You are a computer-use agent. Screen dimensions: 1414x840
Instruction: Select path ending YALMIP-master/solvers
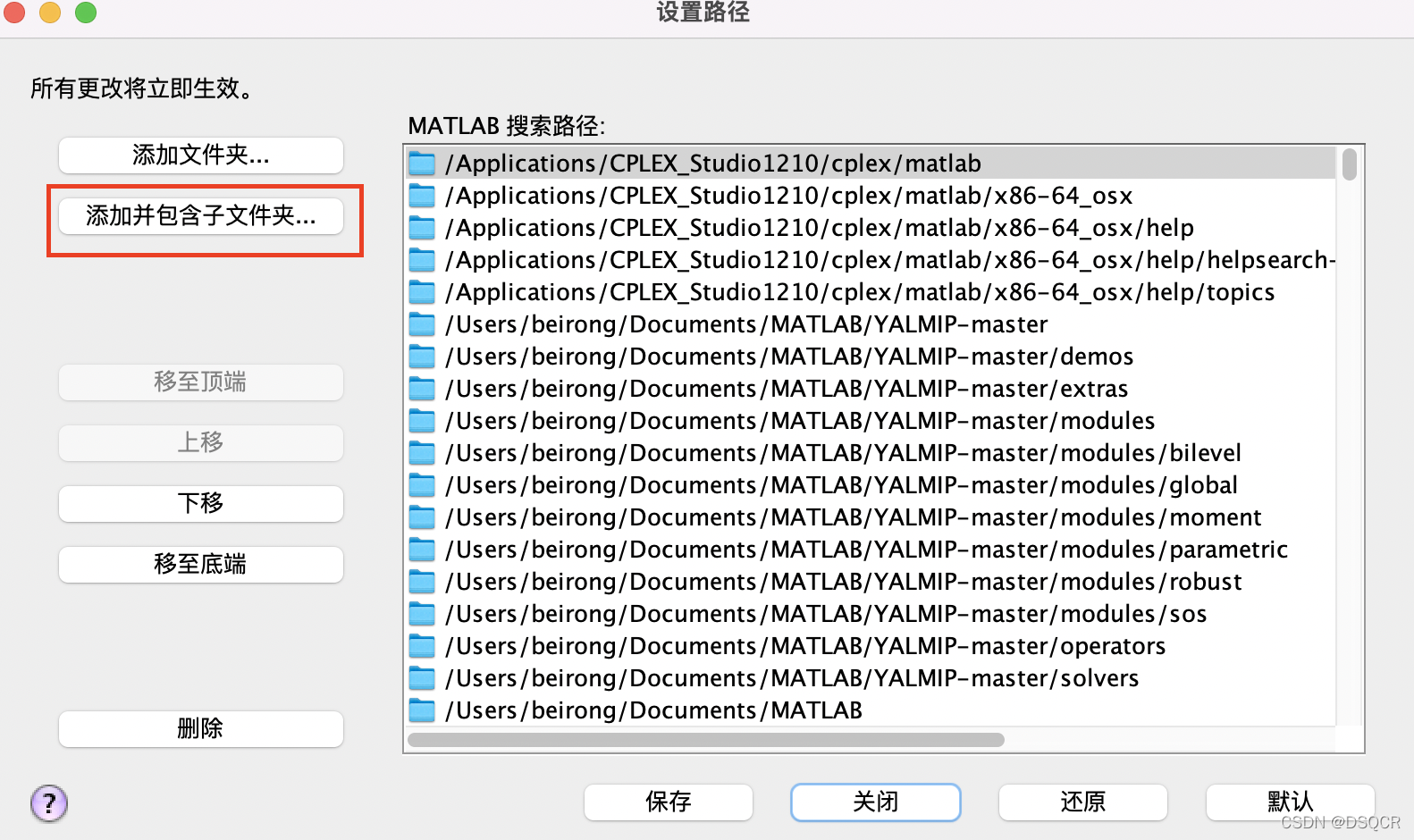click(x=871, y=678)
